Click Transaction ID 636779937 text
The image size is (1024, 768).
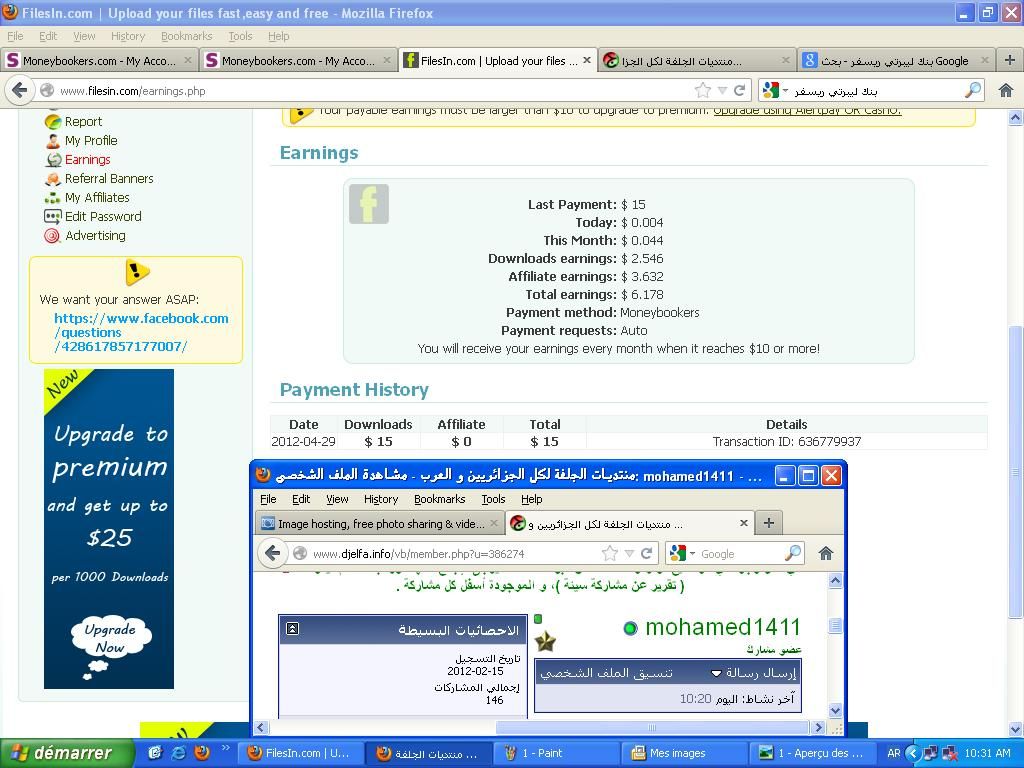pyautogui.click(x=787, y=441)
